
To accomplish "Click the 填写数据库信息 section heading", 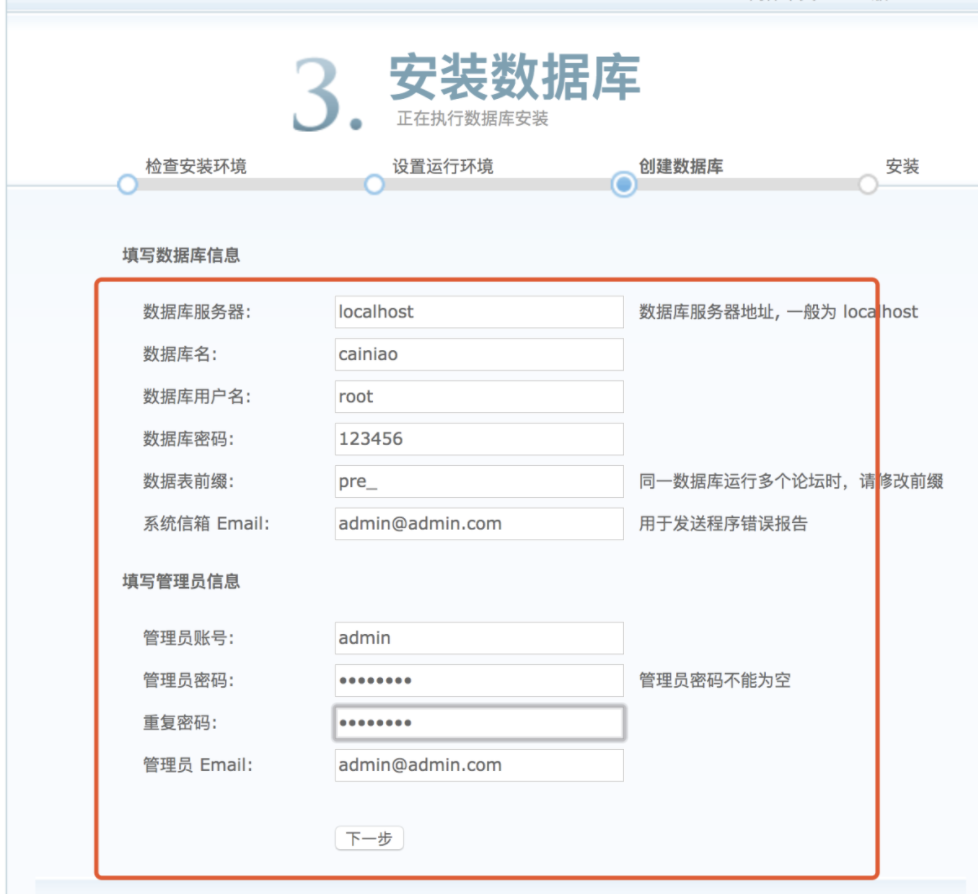I will [x=181, y=255].
